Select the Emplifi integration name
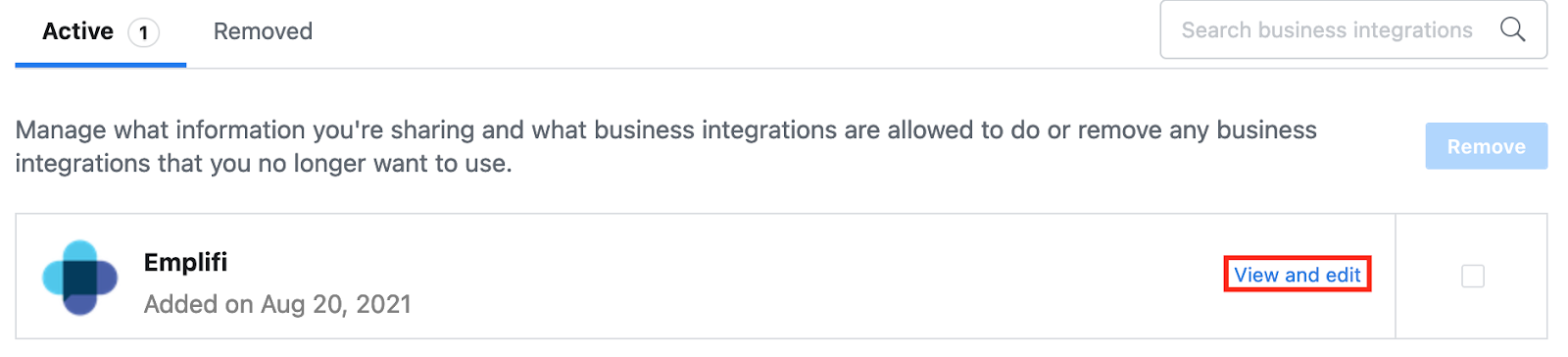This screenshot has height=357, width=1568. pos(185,262)
